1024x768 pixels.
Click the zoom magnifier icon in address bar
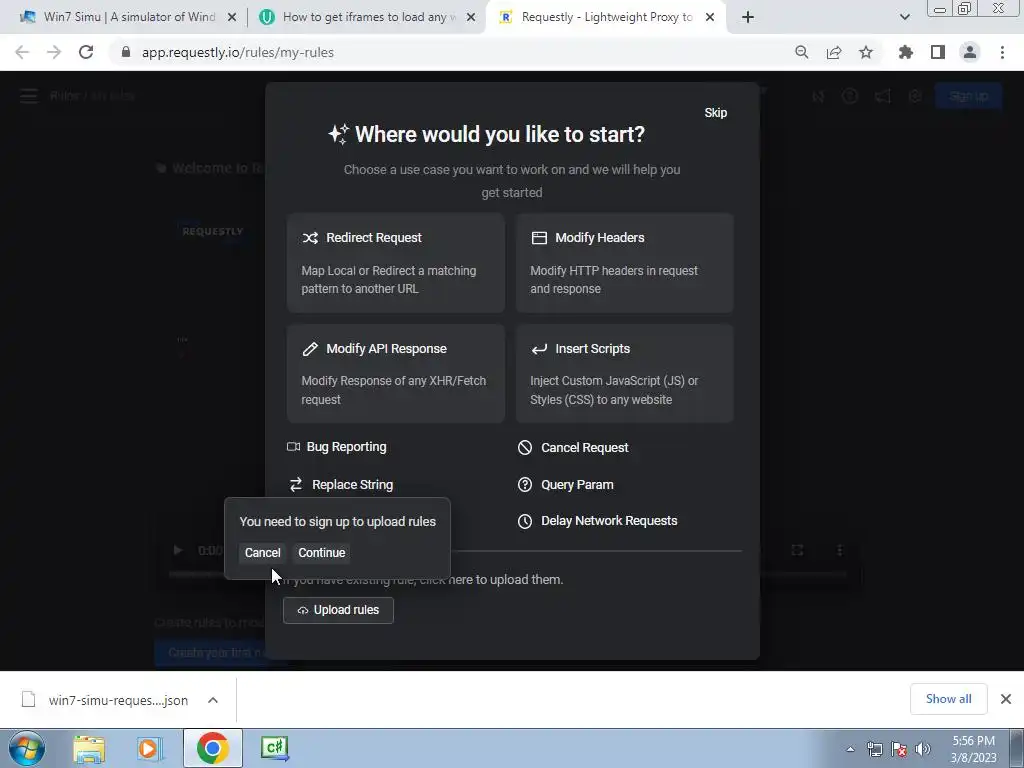pos(802,52)
